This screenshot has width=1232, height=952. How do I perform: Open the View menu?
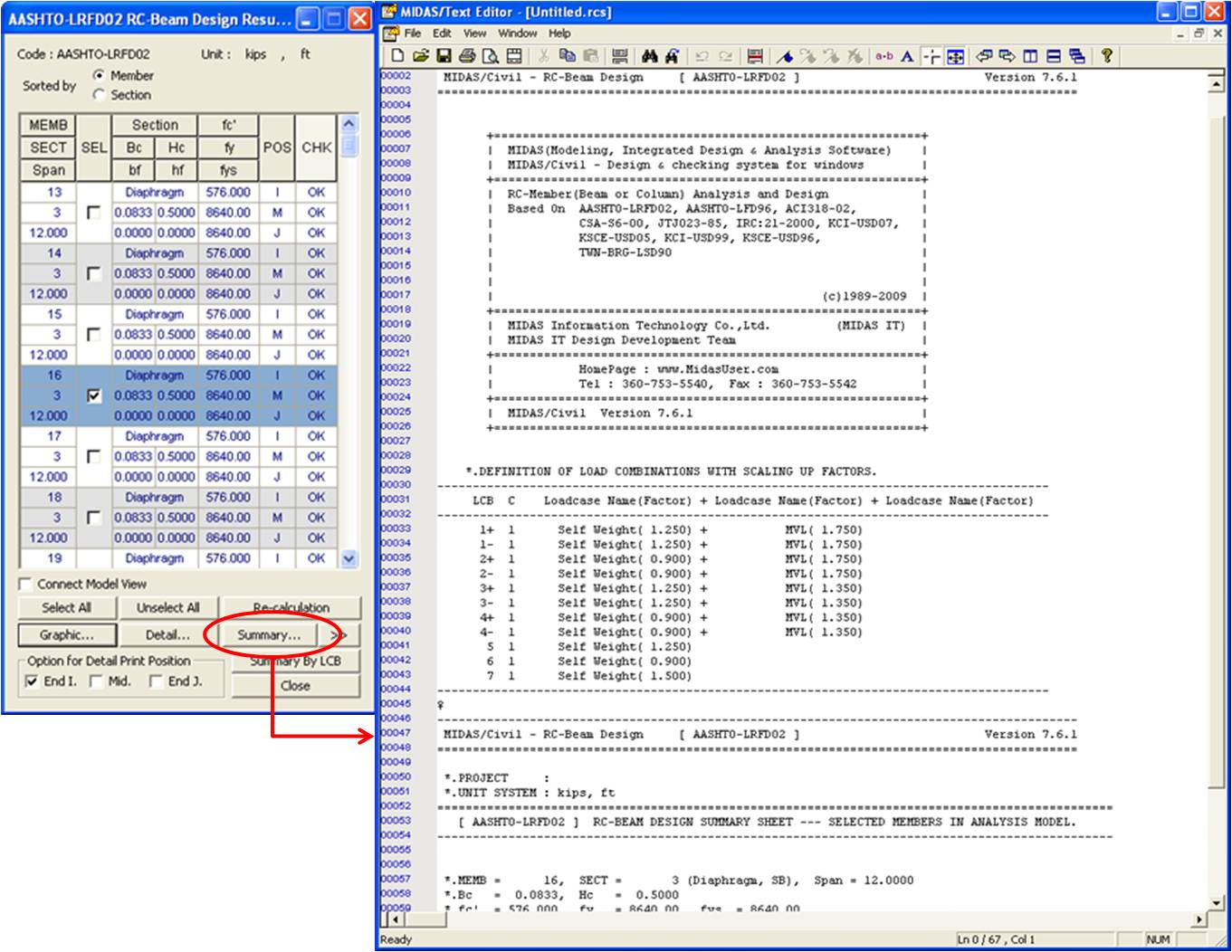(475, 33)
